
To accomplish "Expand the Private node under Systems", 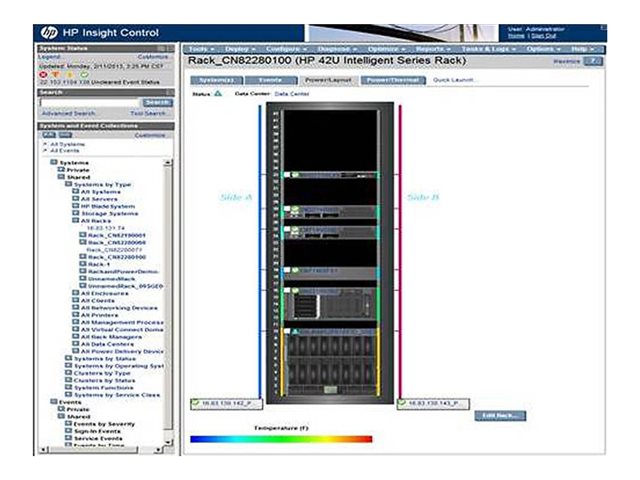I will (61, 170).
